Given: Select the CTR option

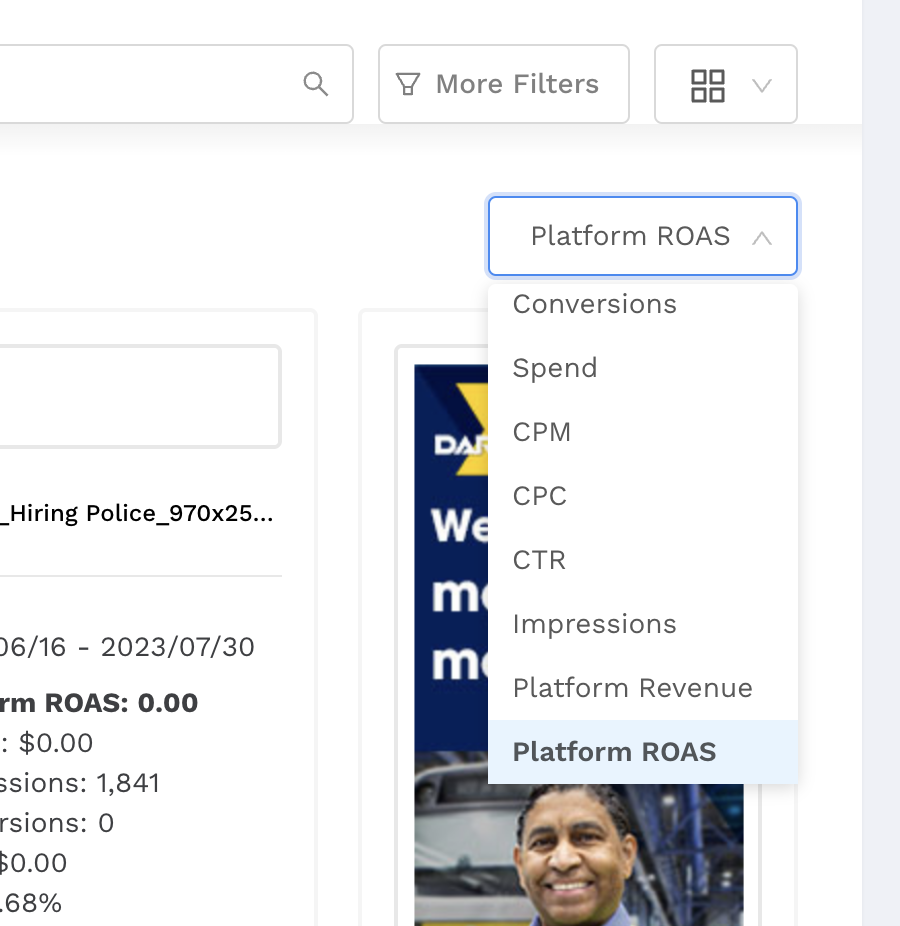Looking at the screenshot, I should 538,560.
